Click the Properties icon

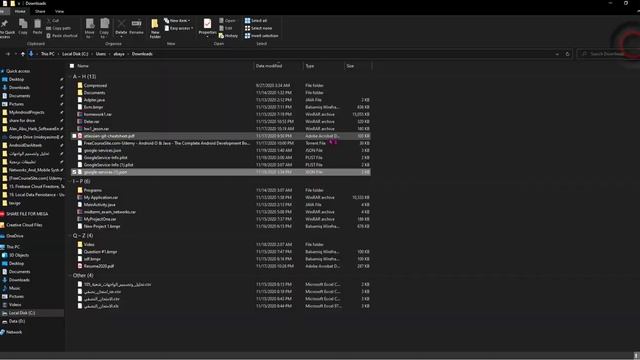[207, 24]
